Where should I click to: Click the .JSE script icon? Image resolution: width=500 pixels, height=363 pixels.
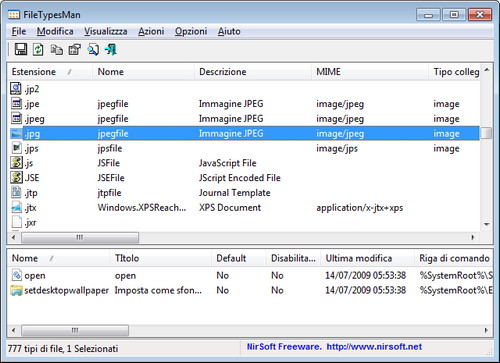point(16,177)
